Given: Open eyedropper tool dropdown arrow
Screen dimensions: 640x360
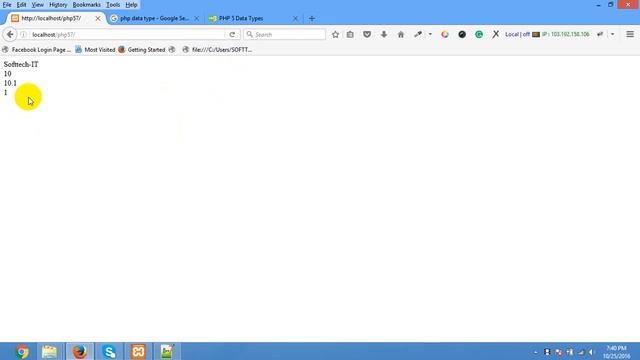Looking at the screenshot, I should (430, 34).
